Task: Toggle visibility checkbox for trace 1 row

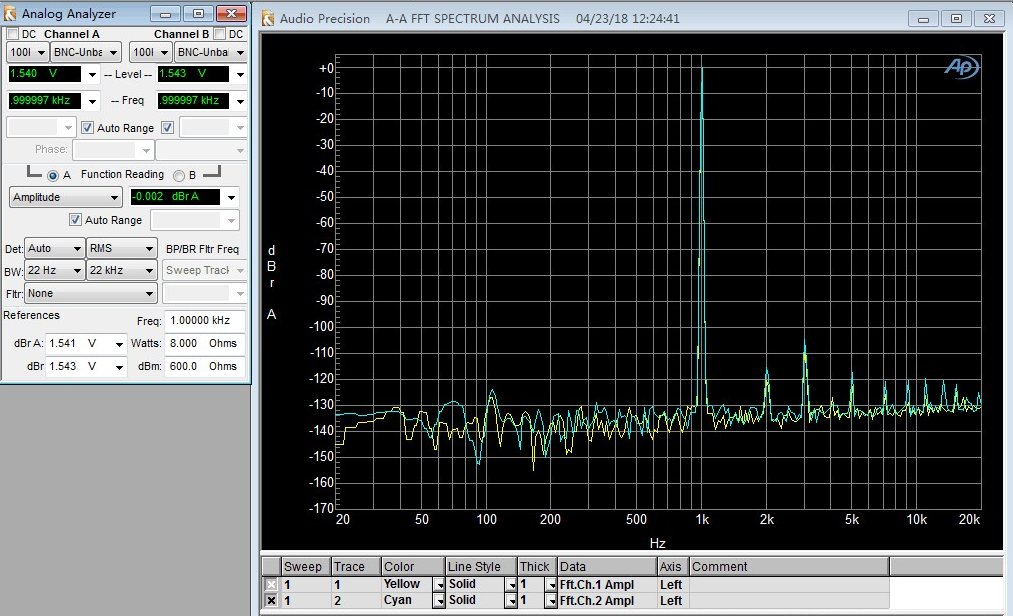Action: (271, 584)
